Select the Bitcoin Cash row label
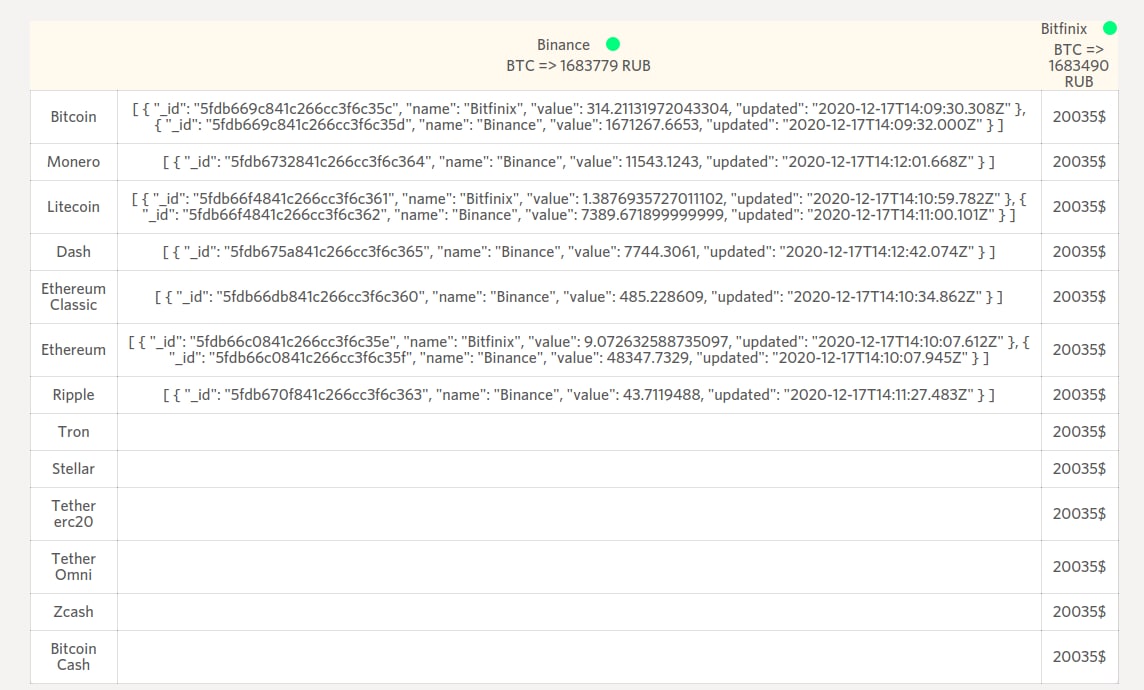1144x690 pixels. click(x=74, y=657)
